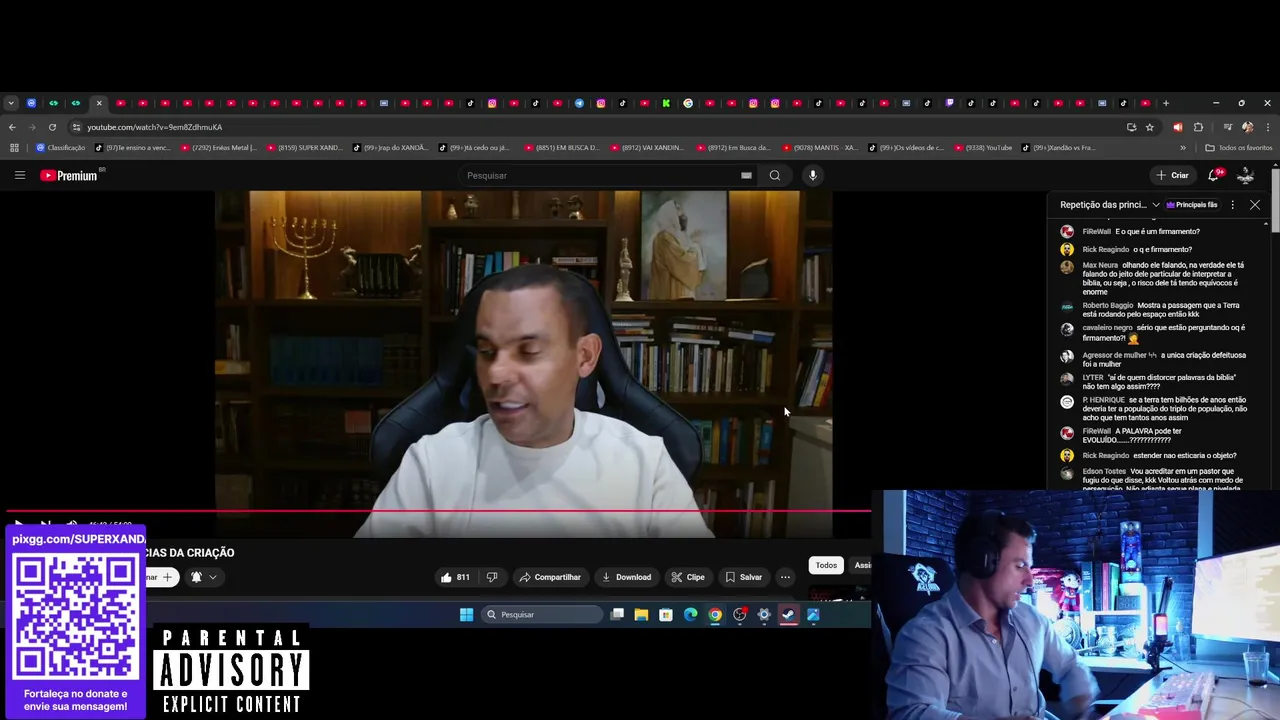Switch to the Google browser tab

pos(688,103)
